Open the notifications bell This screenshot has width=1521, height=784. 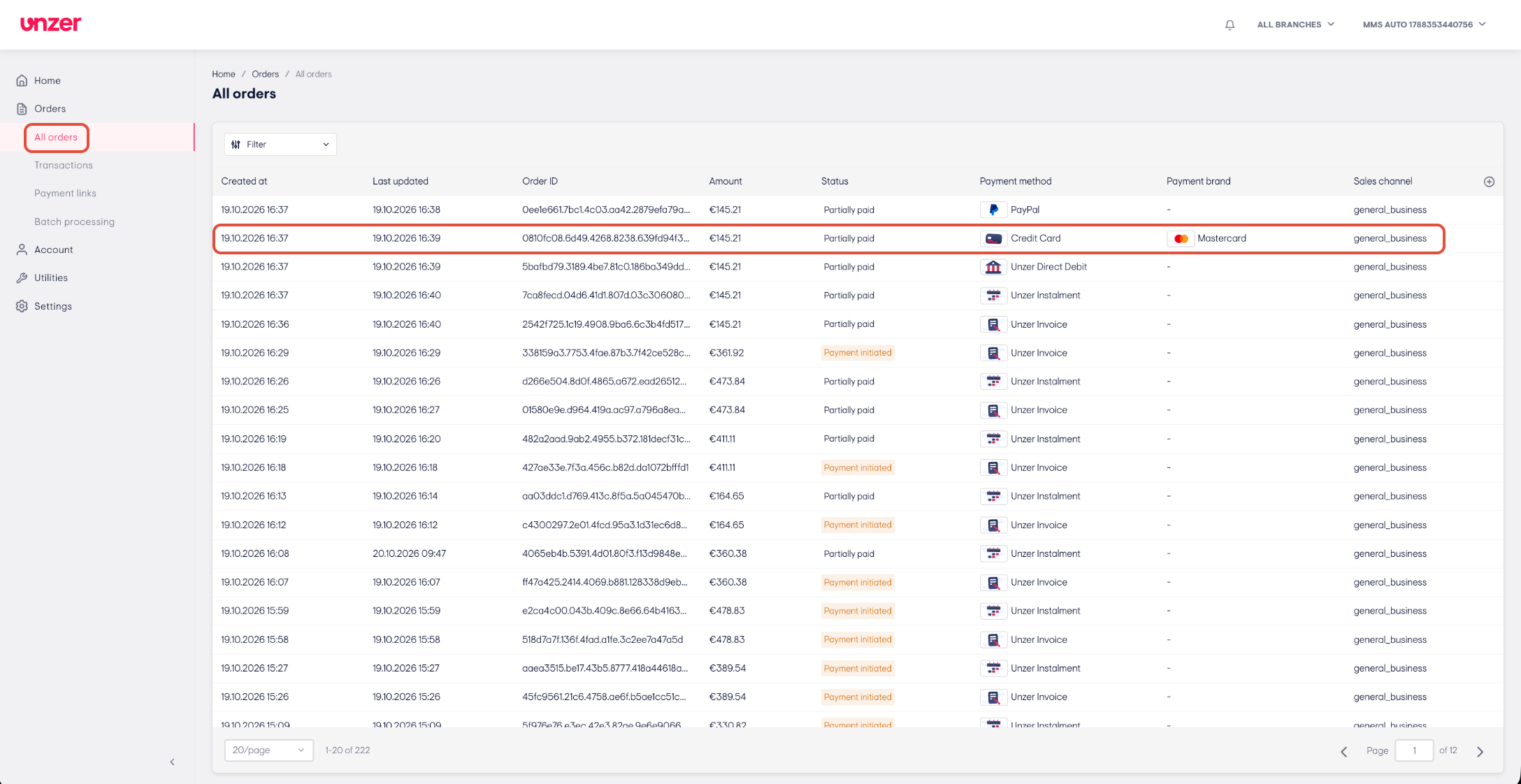pyautogui.click(x=1230, y=24)
